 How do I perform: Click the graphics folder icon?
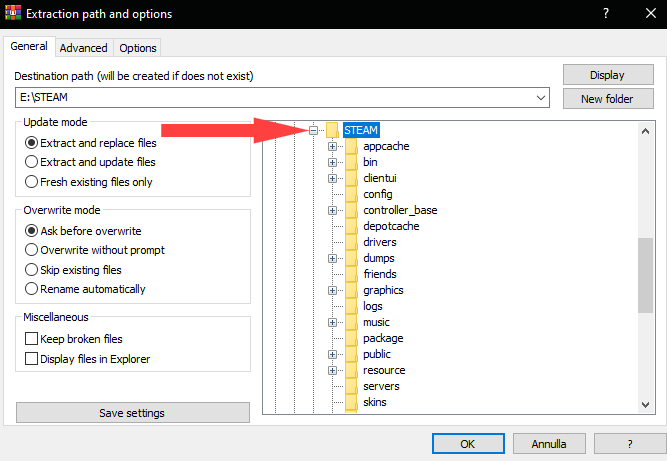351,290
